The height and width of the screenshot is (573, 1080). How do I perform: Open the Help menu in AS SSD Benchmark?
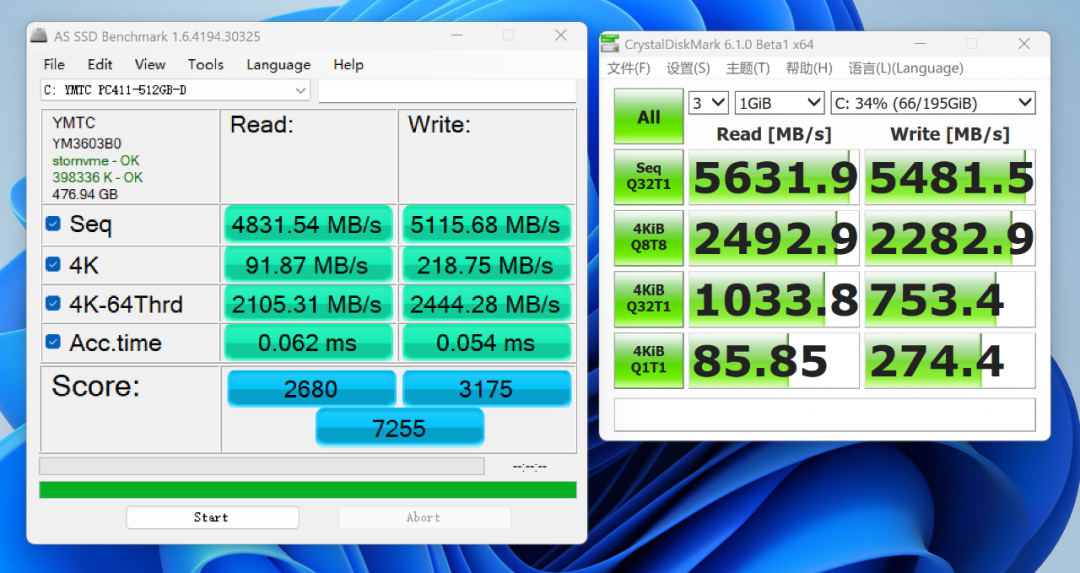(x=349, y=64)
